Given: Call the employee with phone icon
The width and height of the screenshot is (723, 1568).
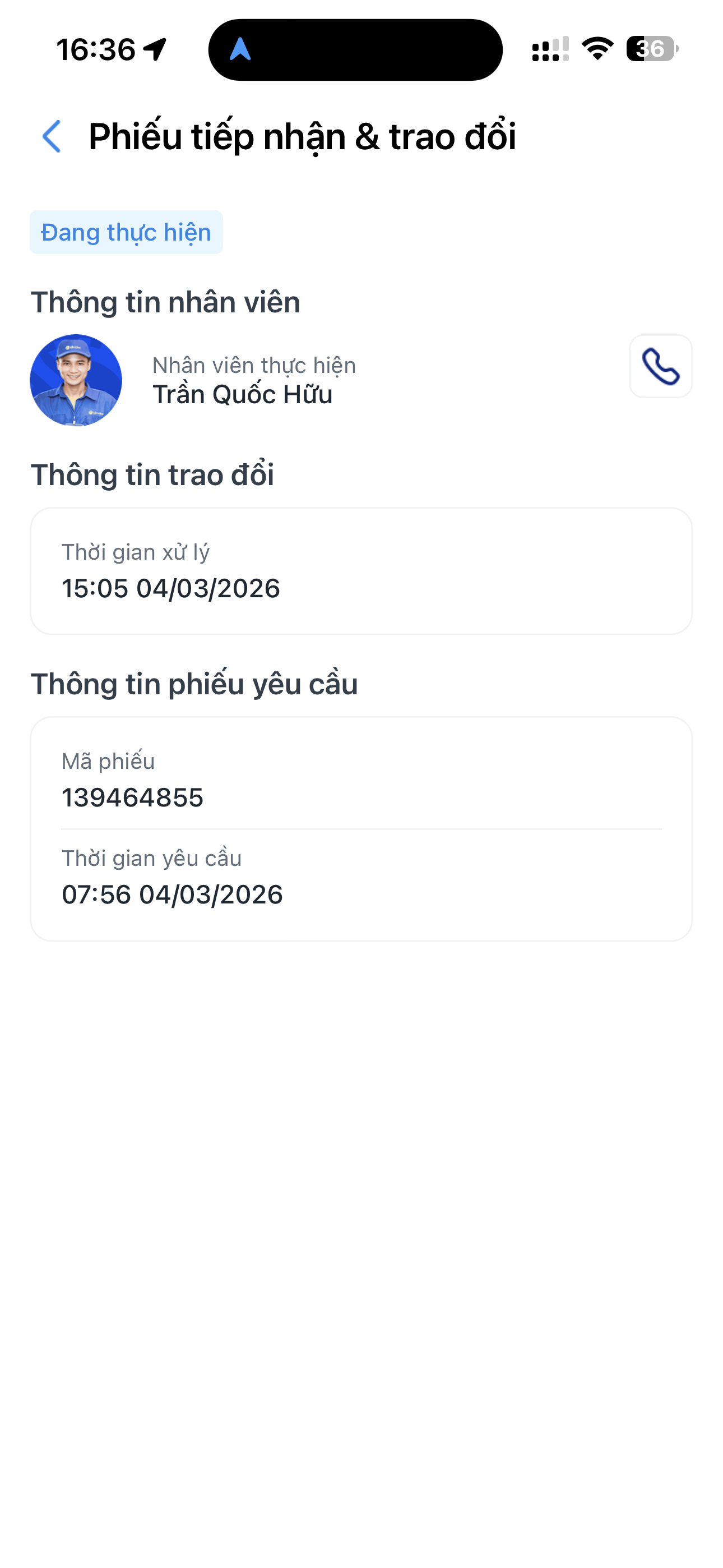Looking at the screenshot, I should (x=660, y=366).
